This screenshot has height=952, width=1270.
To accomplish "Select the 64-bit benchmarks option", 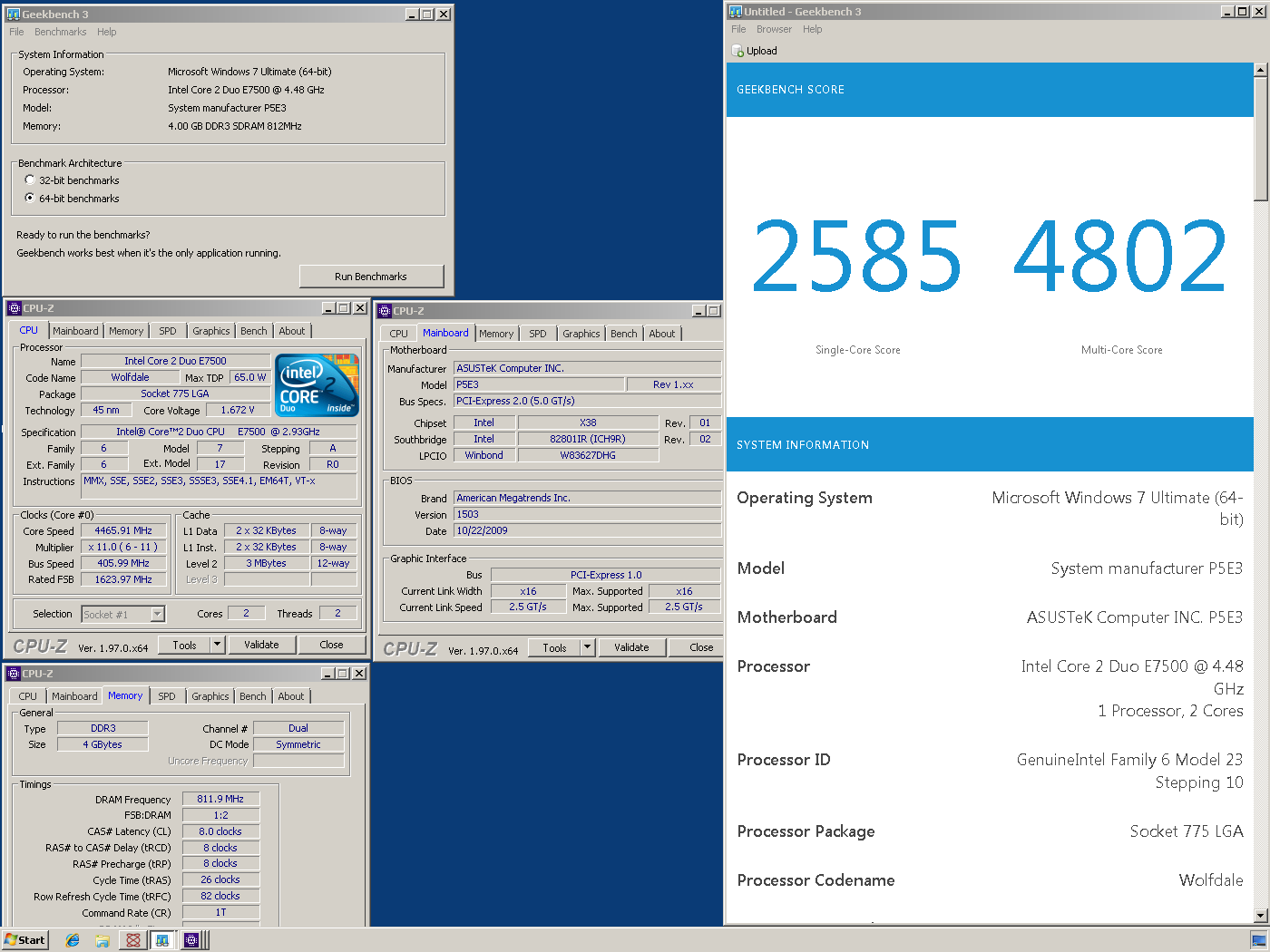I will point(30,198).
